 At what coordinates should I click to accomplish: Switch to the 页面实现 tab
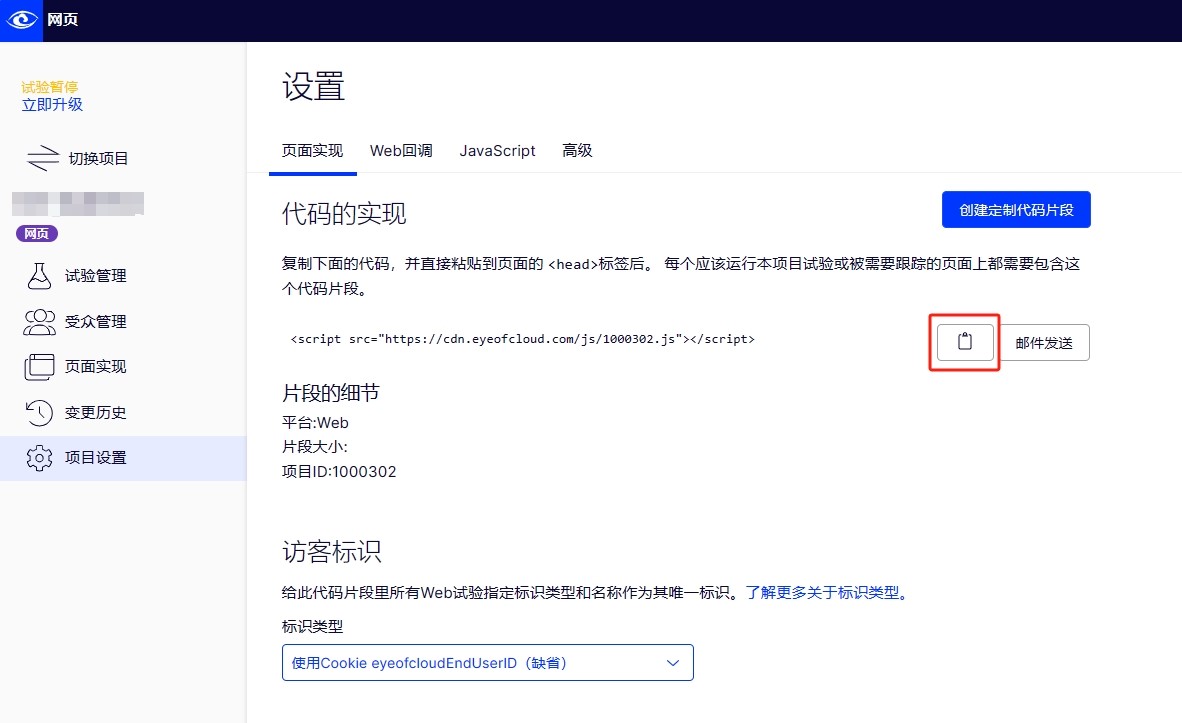pyautogui.click(x=312, y=151)
